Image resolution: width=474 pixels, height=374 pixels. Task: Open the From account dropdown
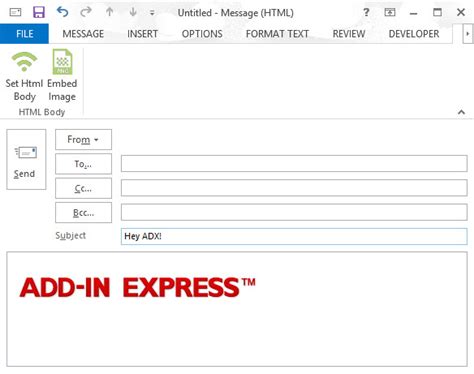click(83, 139)
